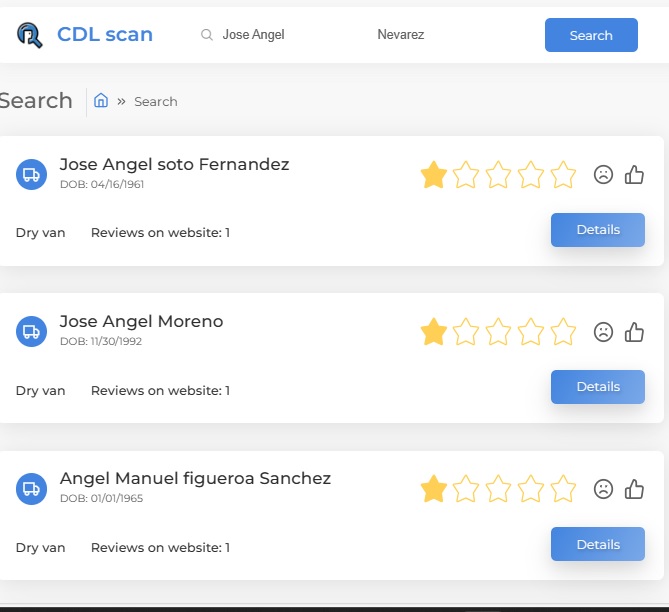
Task: Open Details for Jose Angel soto Fernandez
Action: [x=598, y=230]
